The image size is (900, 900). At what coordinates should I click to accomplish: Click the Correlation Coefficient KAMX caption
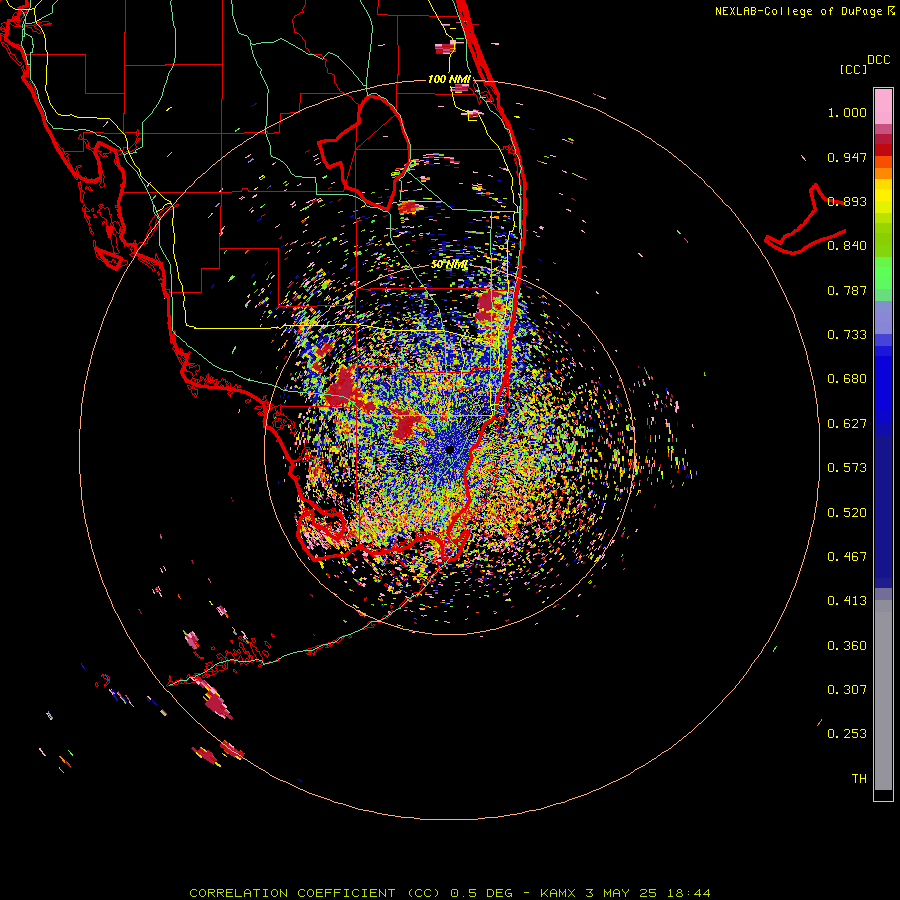pyautogui.click(x=450, y=893)
